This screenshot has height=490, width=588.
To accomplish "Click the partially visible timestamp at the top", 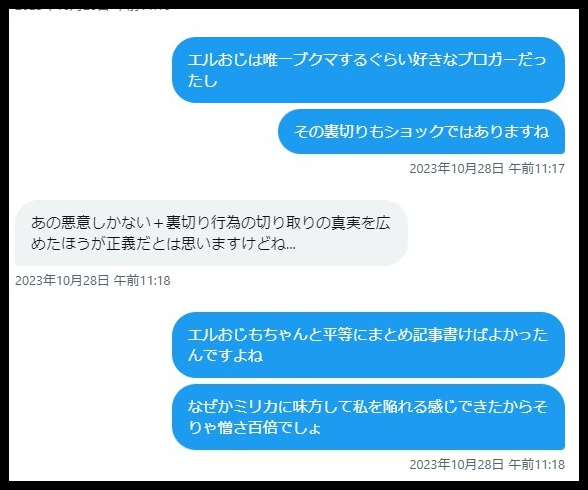I will pos(93,10).
